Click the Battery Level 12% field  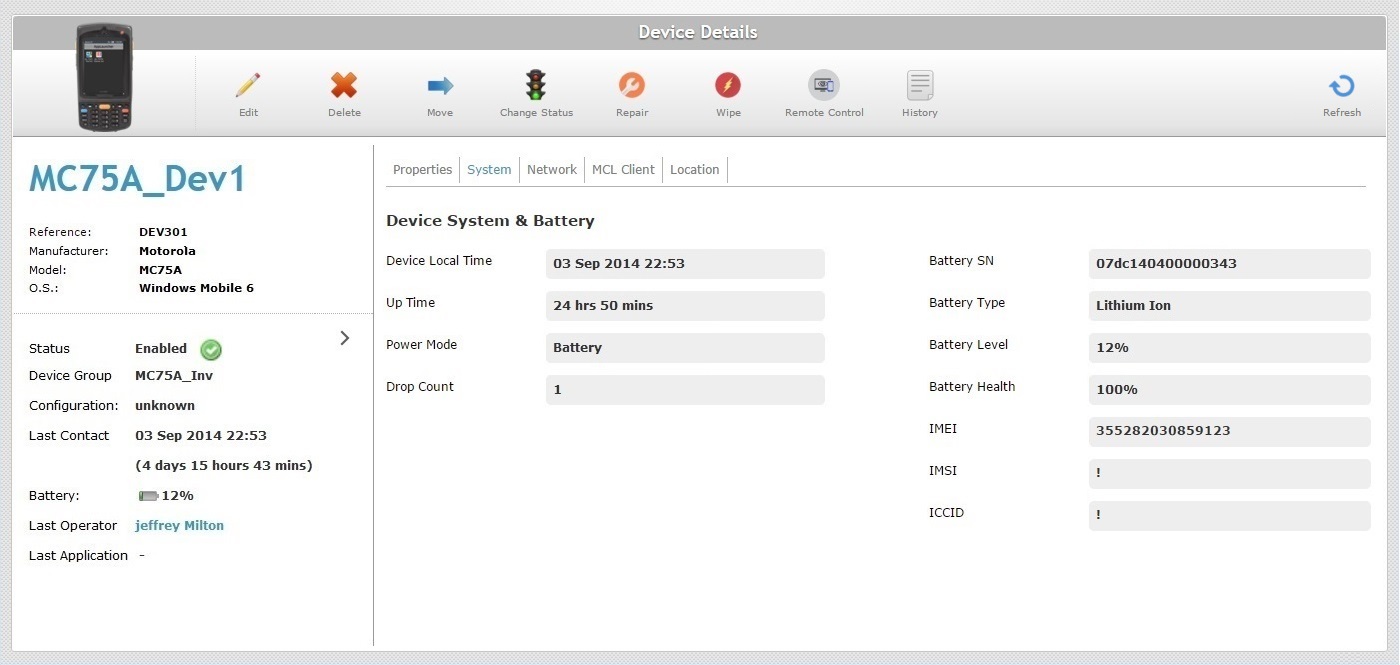click(x=1229, y=347)
